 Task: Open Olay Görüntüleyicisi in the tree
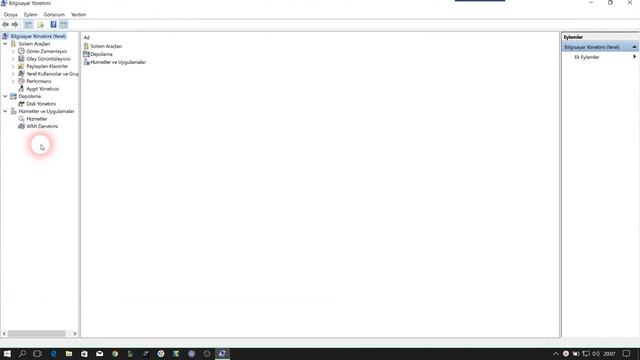(x=48, y=59)
